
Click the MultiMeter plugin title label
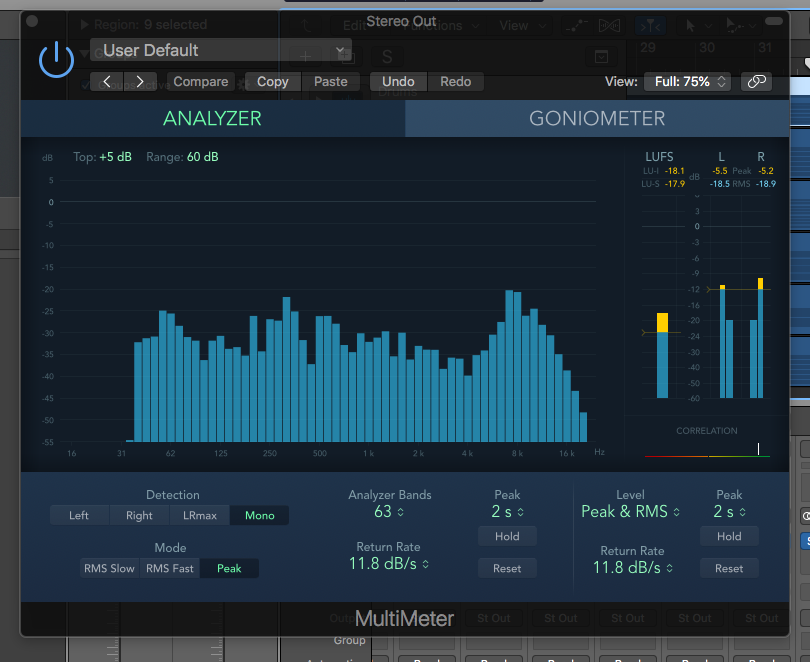point(404,618)
